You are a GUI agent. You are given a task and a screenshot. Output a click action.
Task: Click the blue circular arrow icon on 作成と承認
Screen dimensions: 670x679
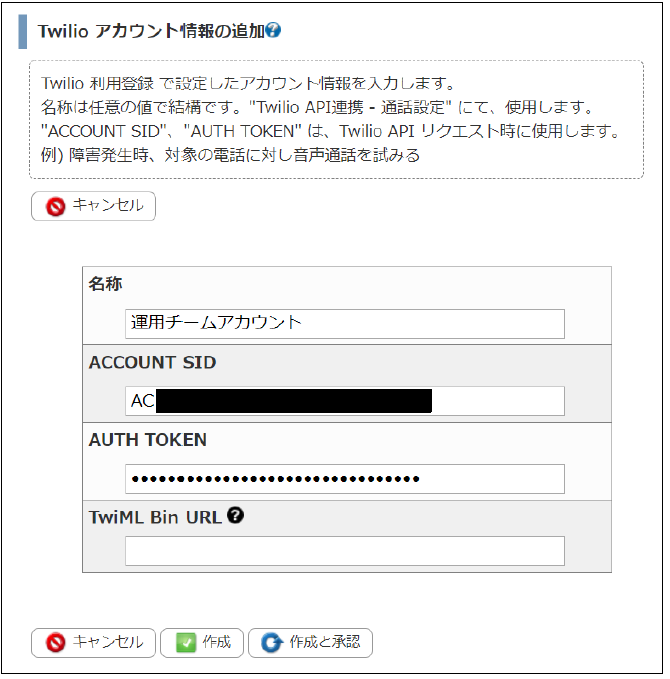pos(272,643)
